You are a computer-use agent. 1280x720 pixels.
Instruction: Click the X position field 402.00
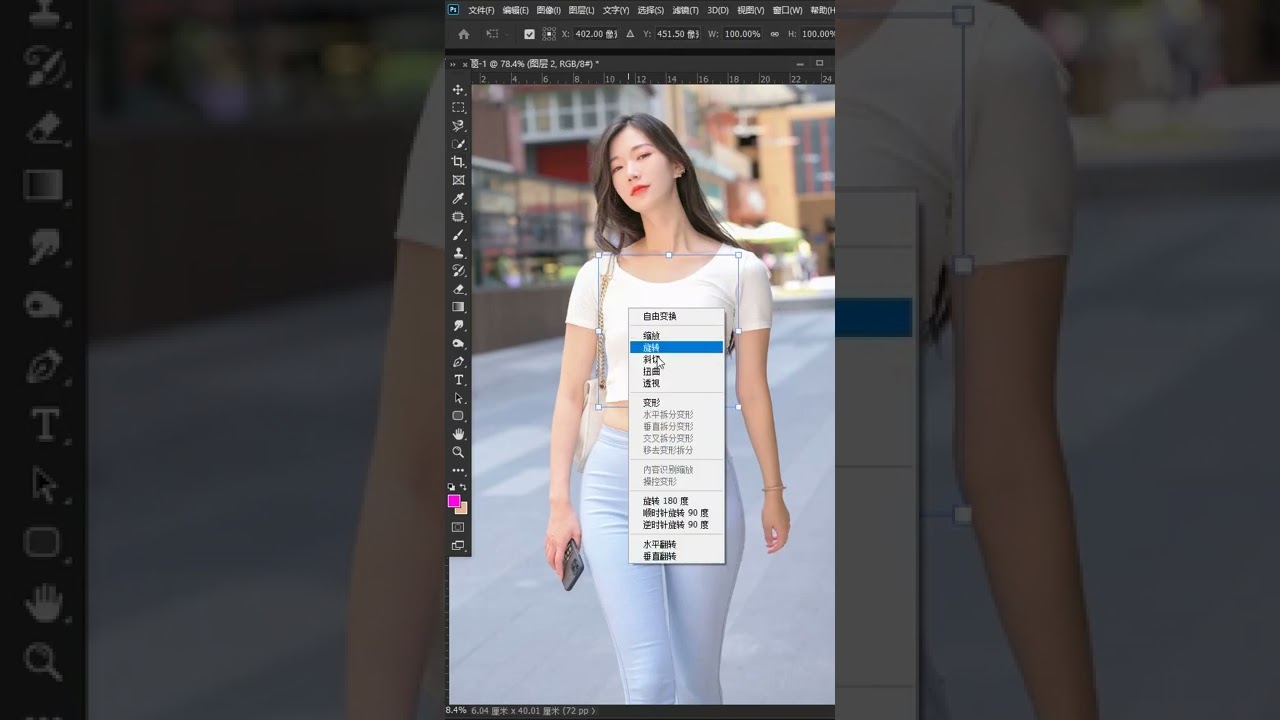click(x=595, y=34)
